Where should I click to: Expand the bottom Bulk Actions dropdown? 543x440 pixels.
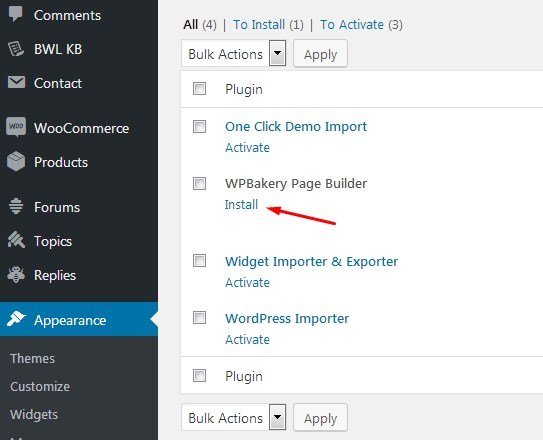234,417
